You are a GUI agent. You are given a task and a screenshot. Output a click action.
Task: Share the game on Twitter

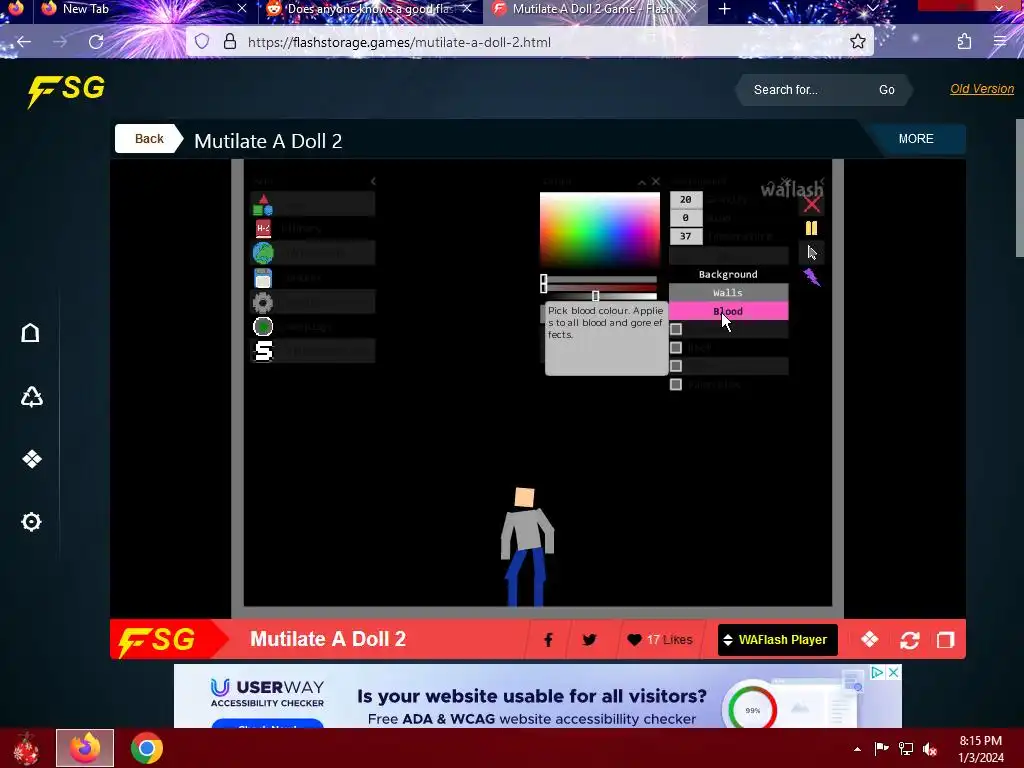pos(589,640)
